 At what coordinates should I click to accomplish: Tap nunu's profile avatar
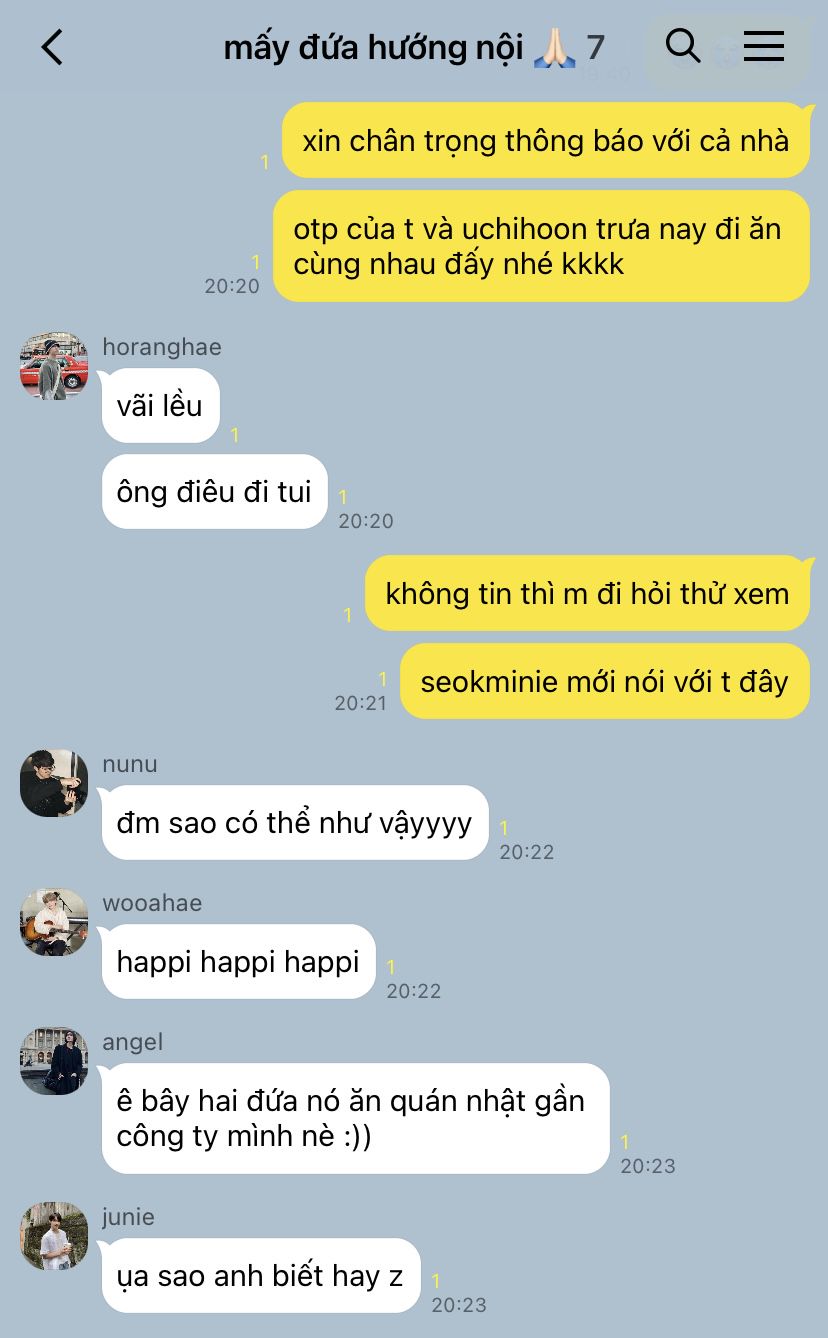54,783
